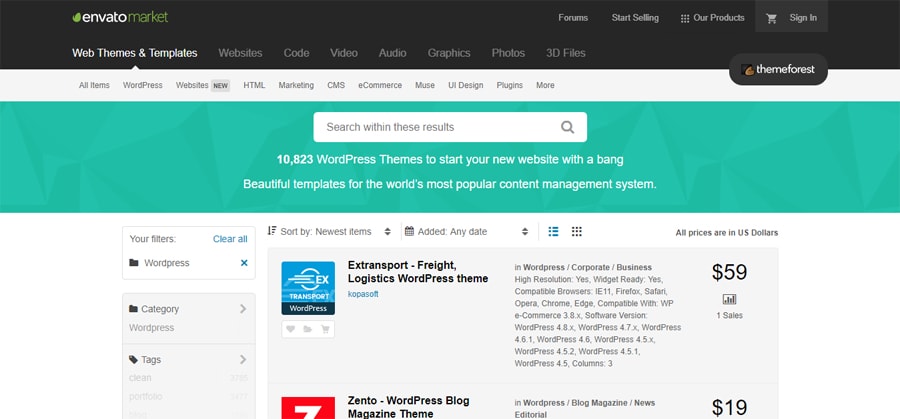Viewport: 900px width, 419px height.
Task: Click the portfolio tag filter
Action: (145, 396)
